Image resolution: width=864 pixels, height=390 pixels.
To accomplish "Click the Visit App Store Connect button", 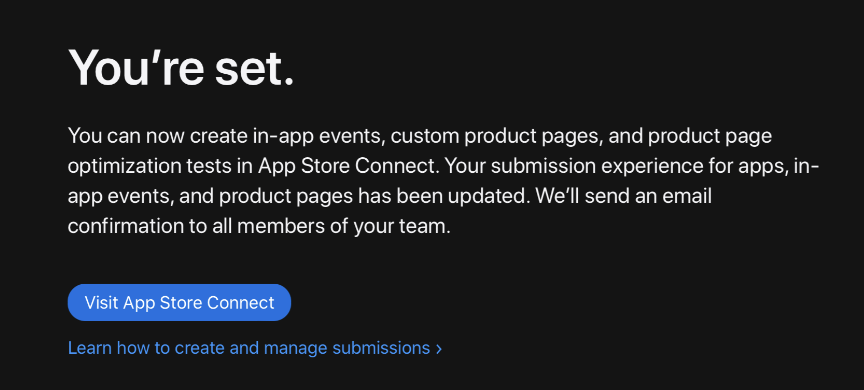I will pos(179,302).
